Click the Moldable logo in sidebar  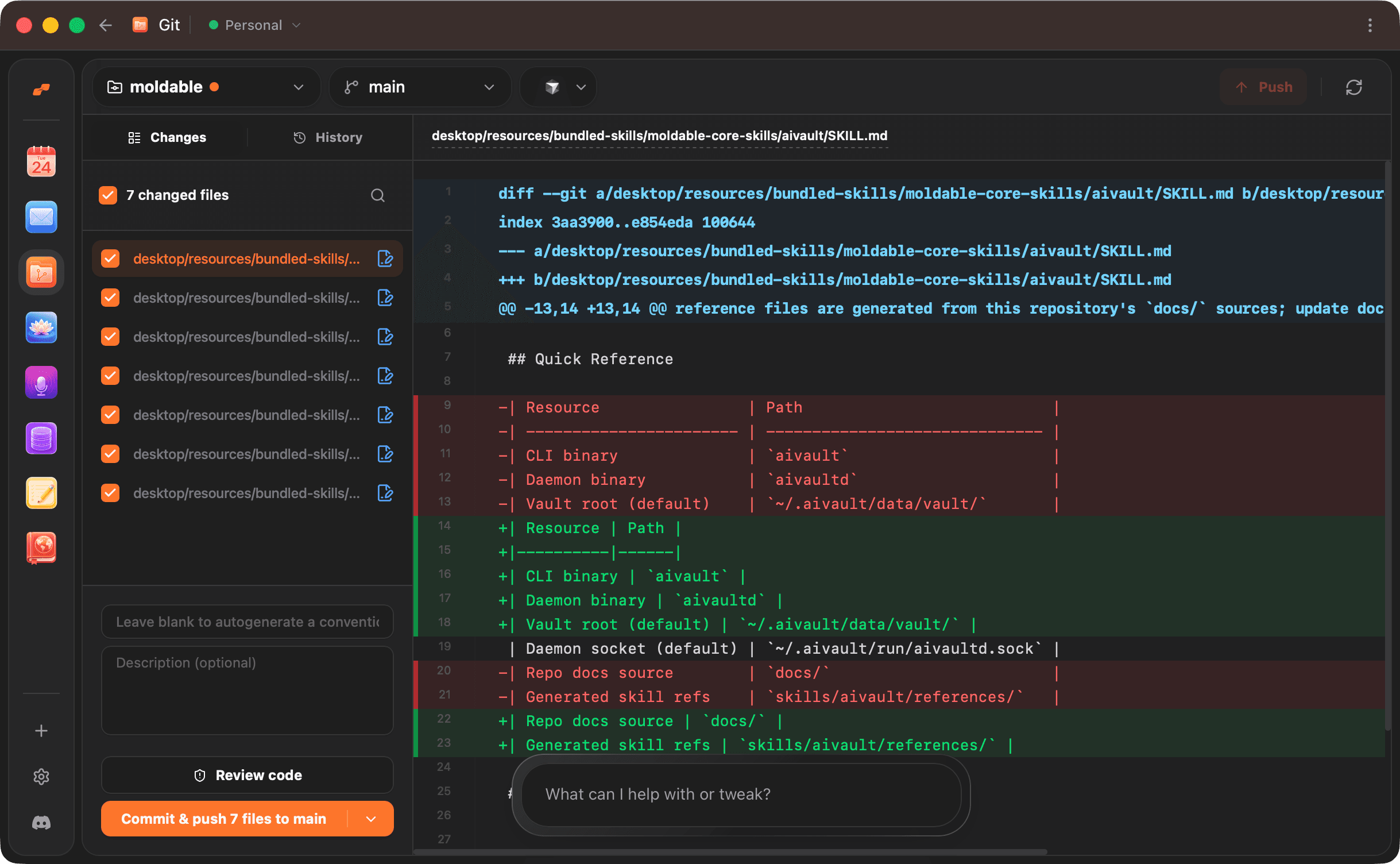coord(41,89)
